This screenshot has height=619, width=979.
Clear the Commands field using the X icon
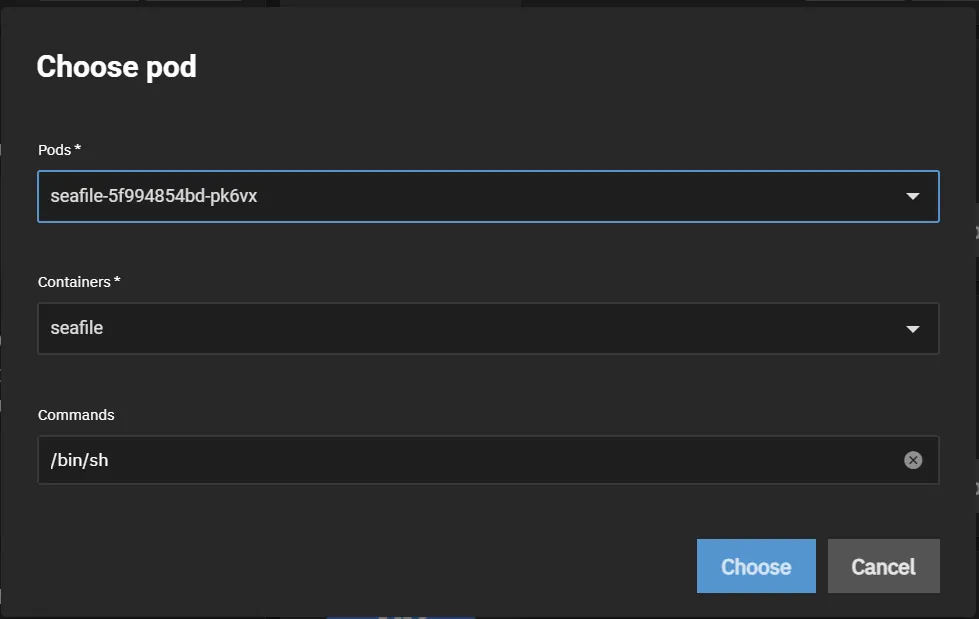[x=913, y=460]
